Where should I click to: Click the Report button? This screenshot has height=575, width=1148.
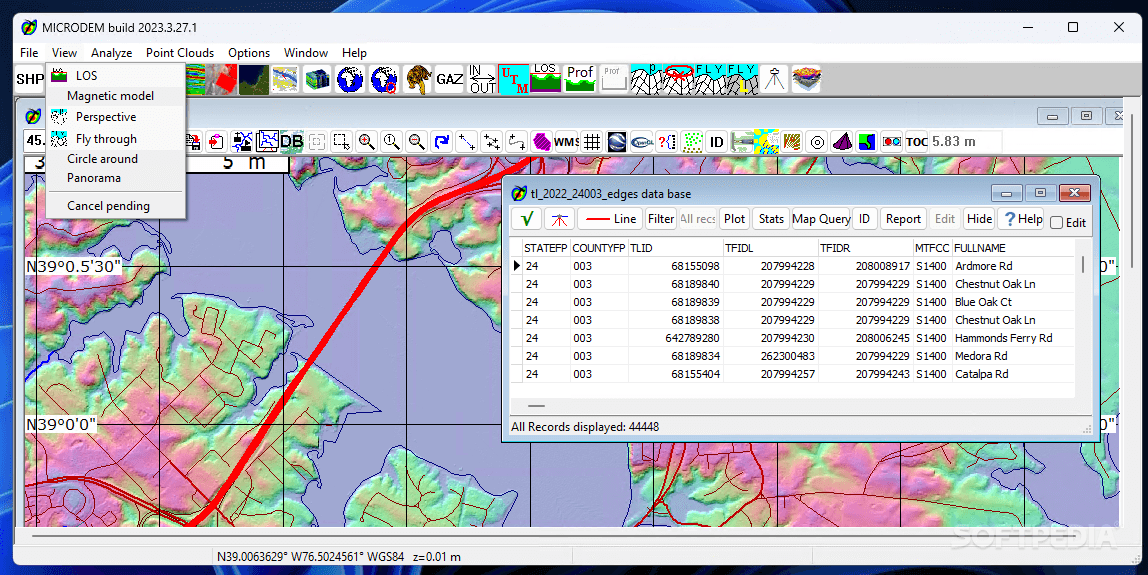click(x=903, y=218)
